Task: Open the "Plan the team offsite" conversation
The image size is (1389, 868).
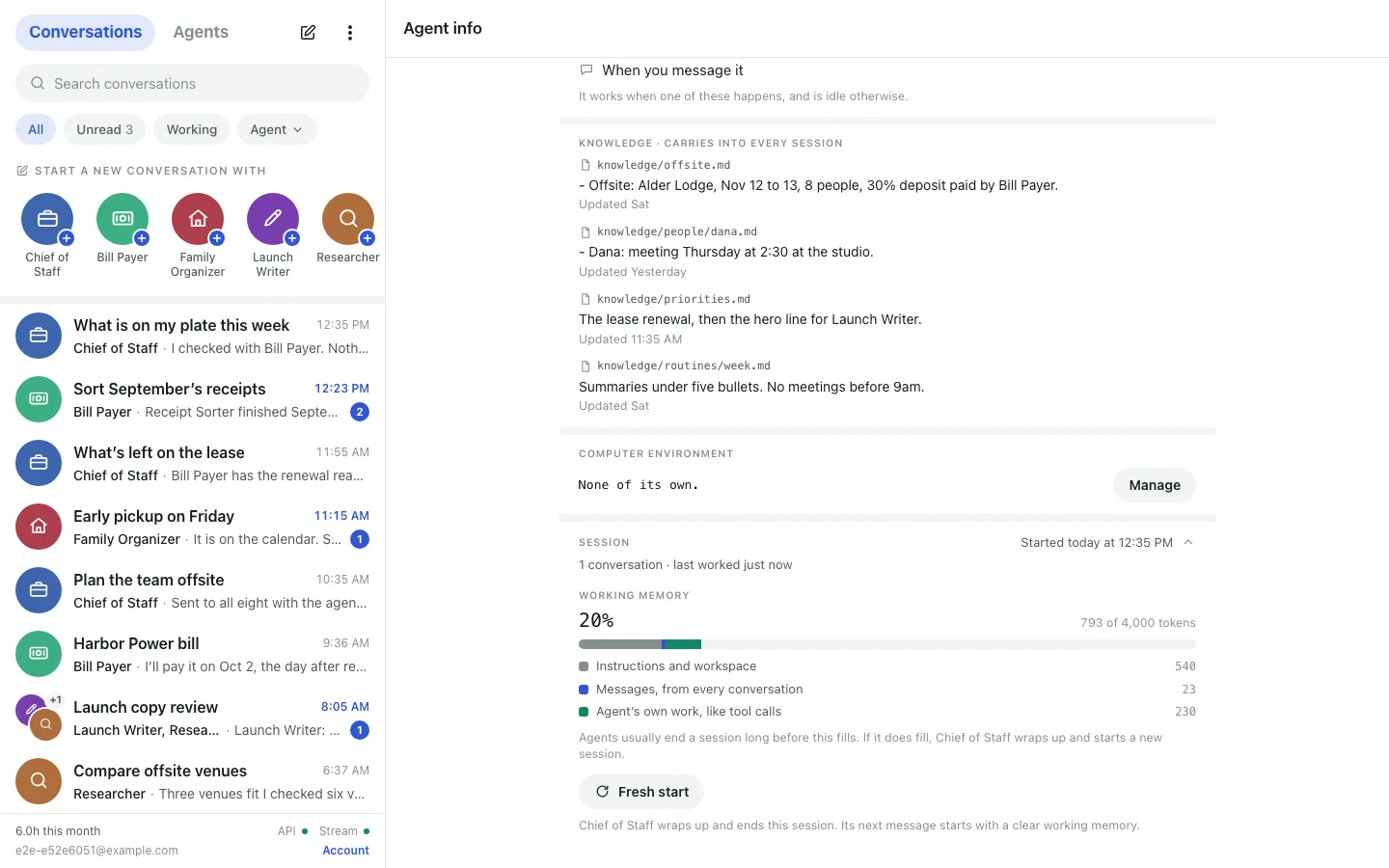Action: click(193, 590)
